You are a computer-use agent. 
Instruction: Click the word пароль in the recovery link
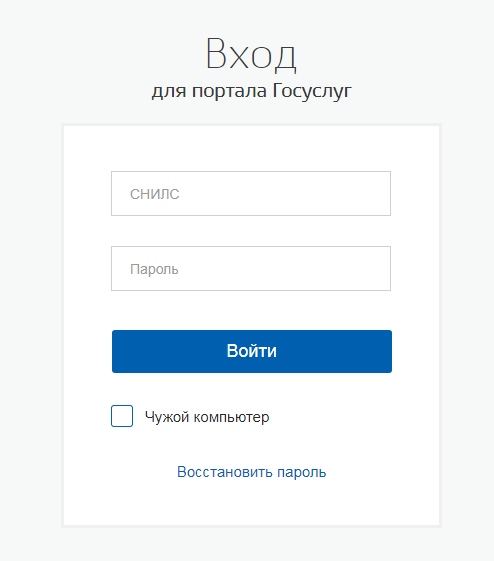coord(302,473)
